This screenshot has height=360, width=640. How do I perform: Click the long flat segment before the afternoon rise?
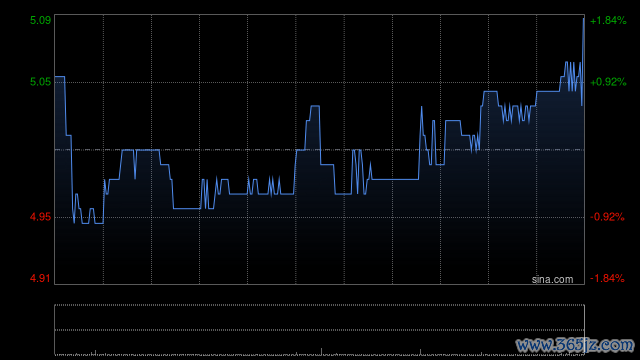pos(395,179)
